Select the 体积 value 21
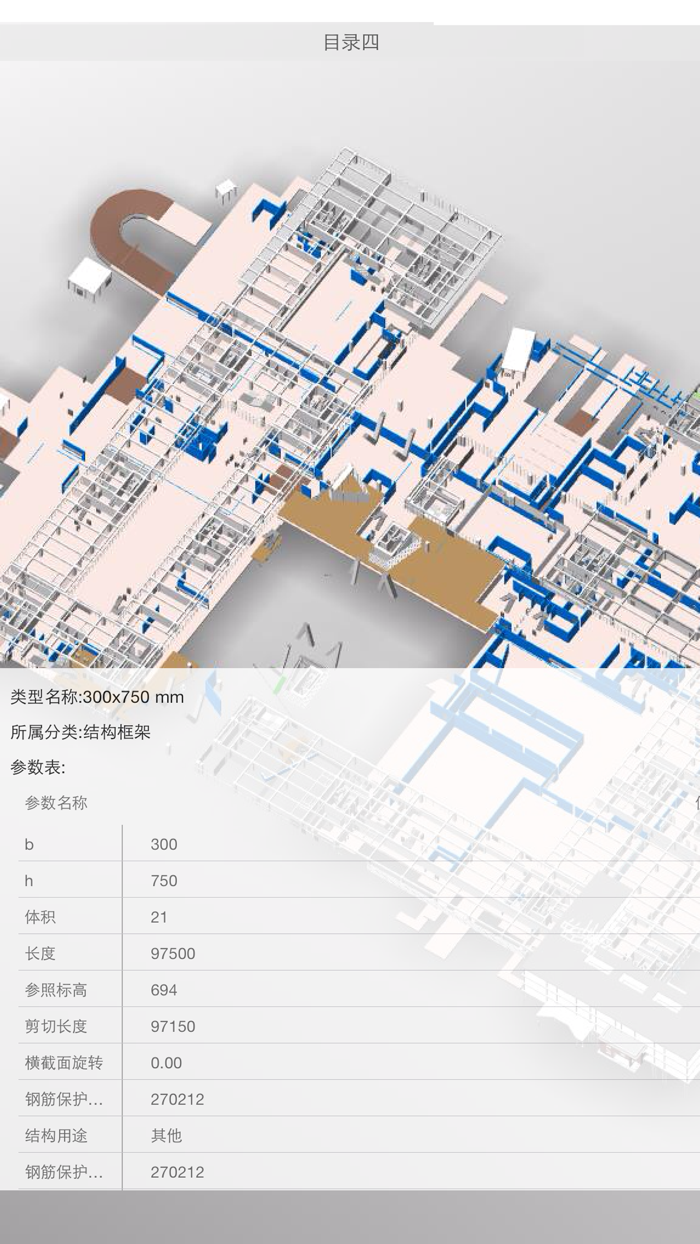 159,917
